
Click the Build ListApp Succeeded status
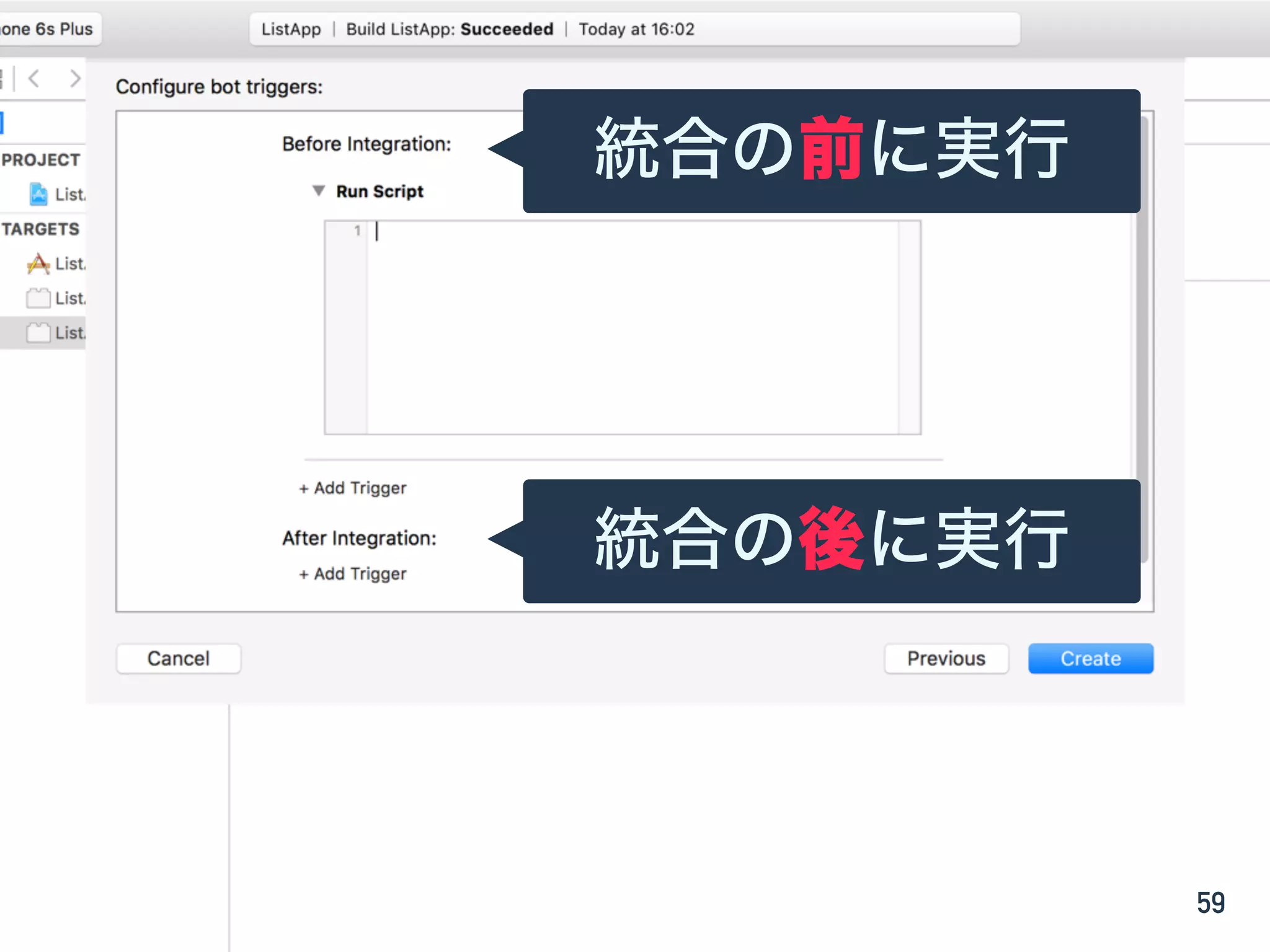[x=450, y=29]
